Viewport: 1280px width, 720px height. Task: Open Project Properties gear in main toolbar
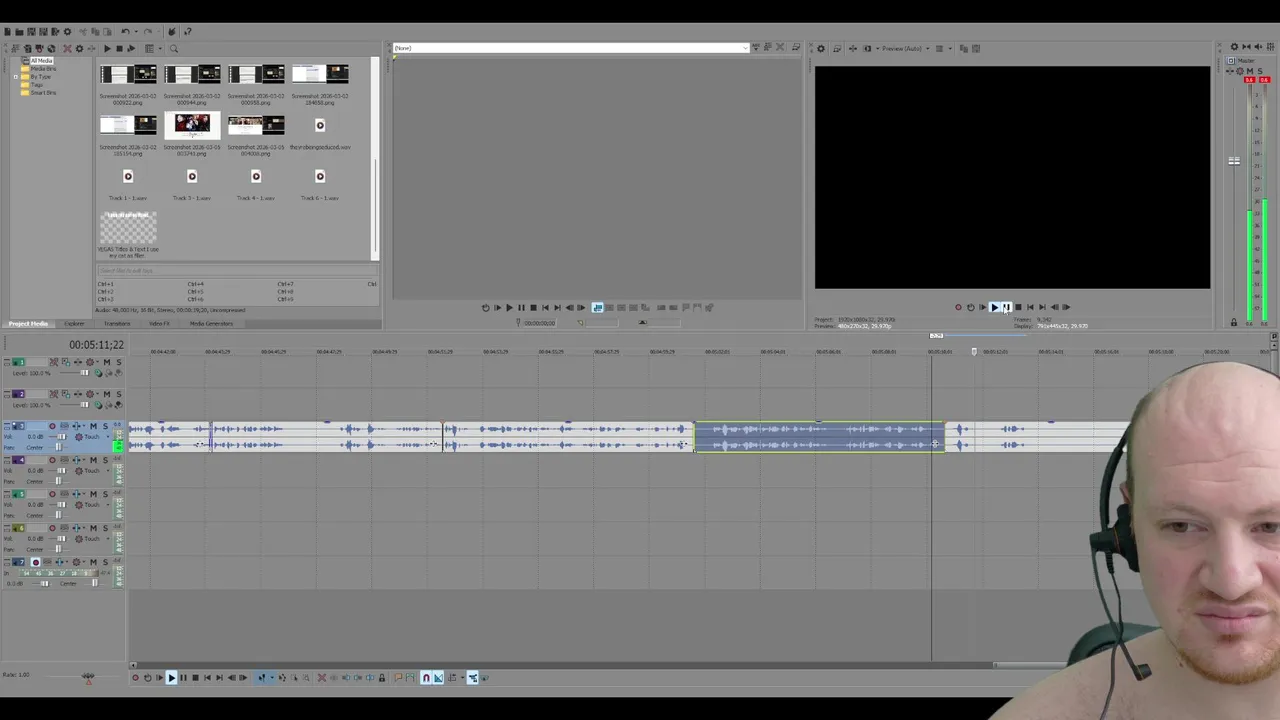pos(67,32)
